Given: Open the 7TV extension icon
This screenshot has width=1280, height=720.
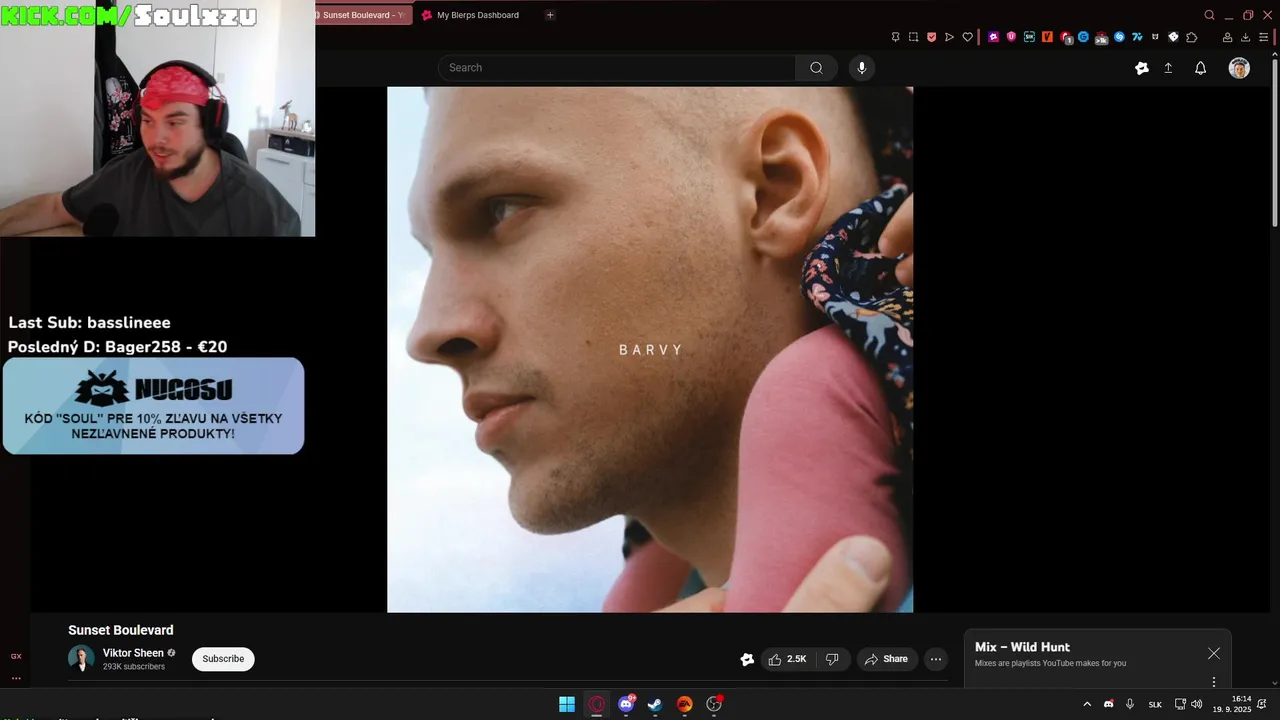Looking at the screenshot, I should (1137, 37).
